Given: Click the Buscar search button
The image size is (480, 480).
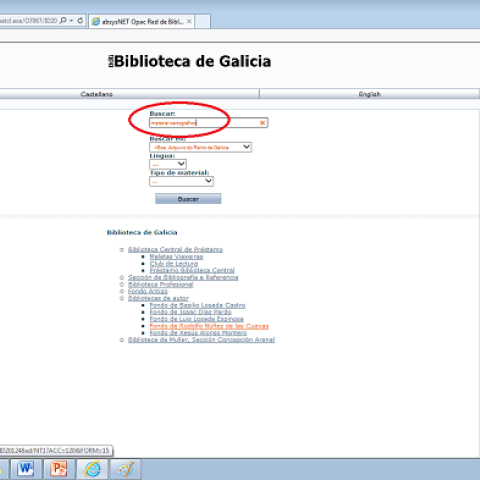Looking at the screenshot, I should tap(188, 199).
